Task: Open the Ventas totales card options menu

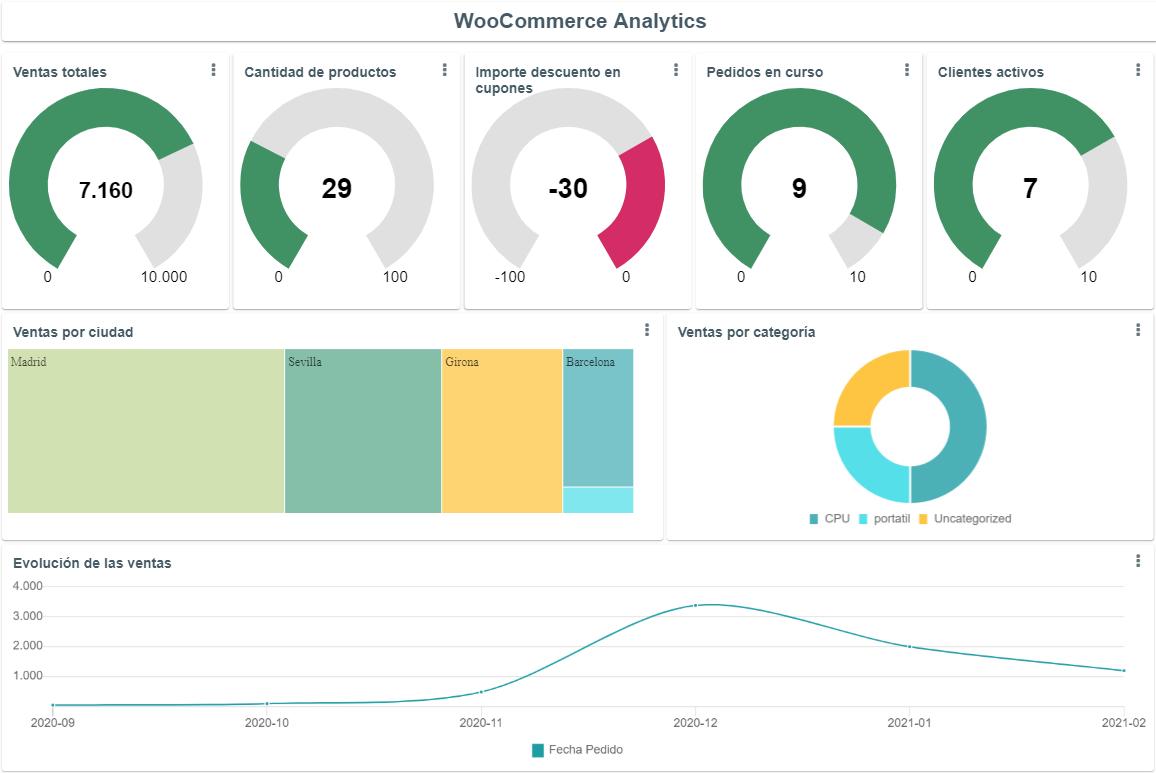Action: click(213, 69)
